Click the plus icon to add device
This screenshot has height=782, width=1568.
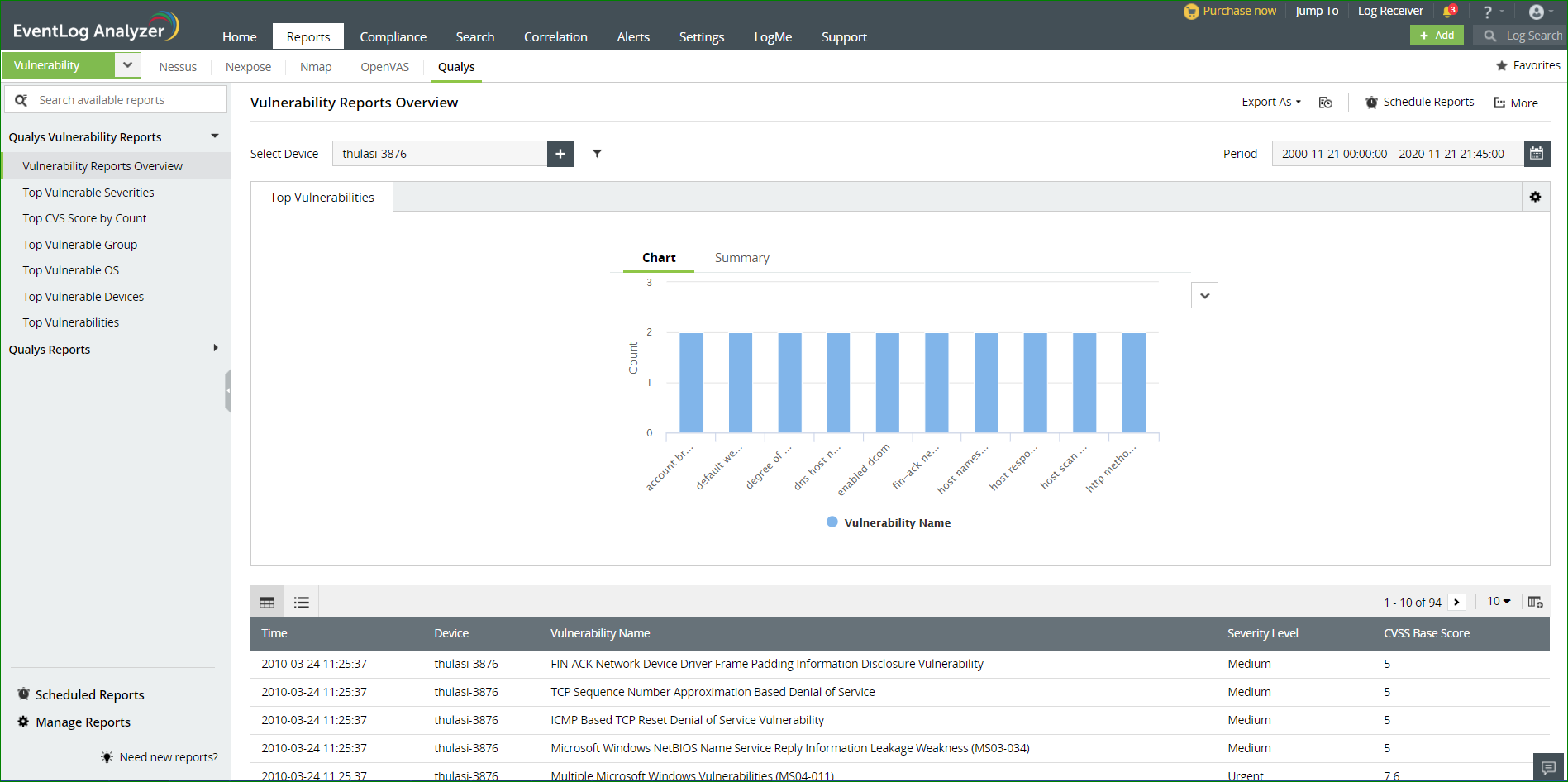point(560,154)
